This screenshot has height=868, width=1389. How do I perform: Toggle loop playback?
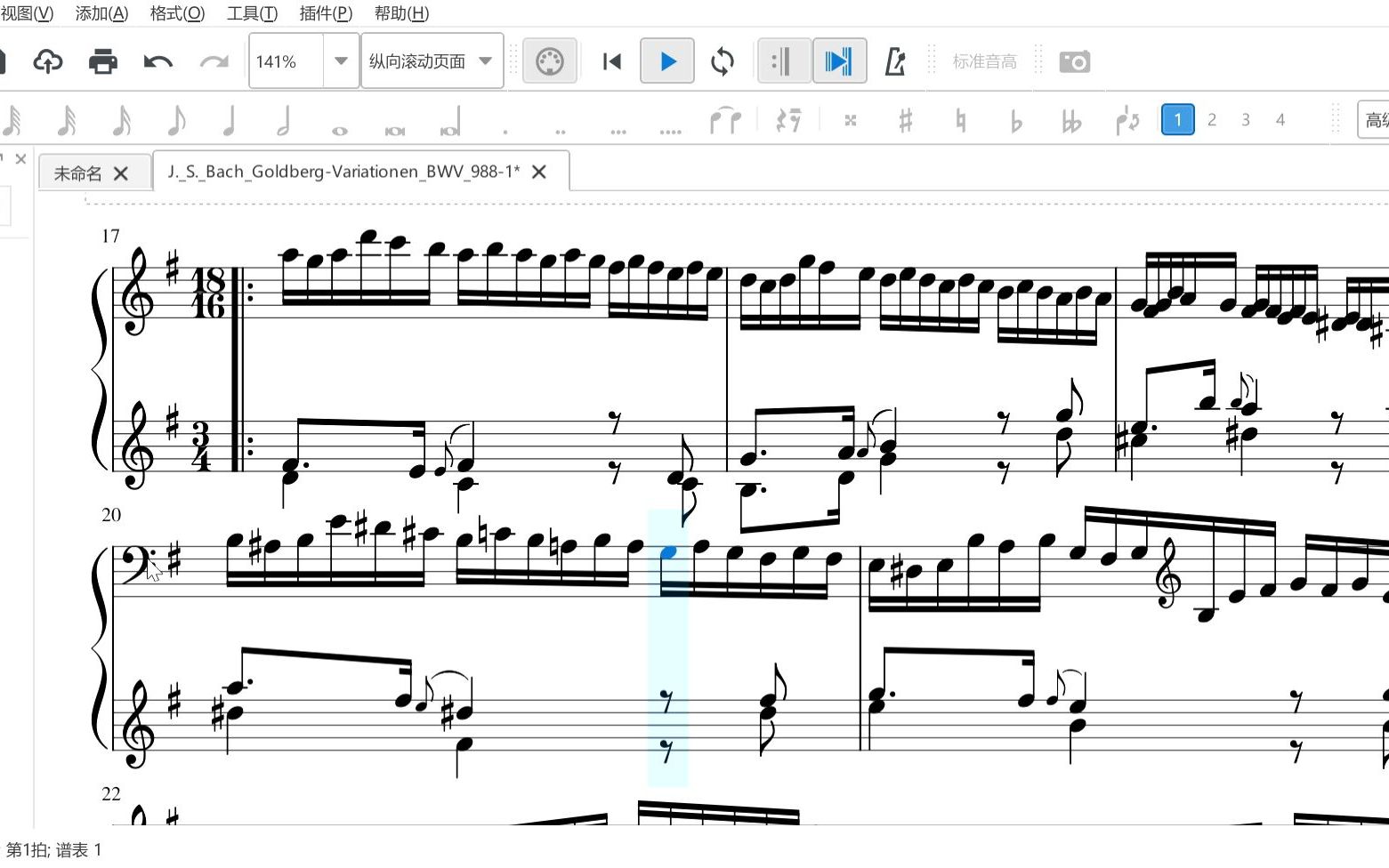point(723,61)
